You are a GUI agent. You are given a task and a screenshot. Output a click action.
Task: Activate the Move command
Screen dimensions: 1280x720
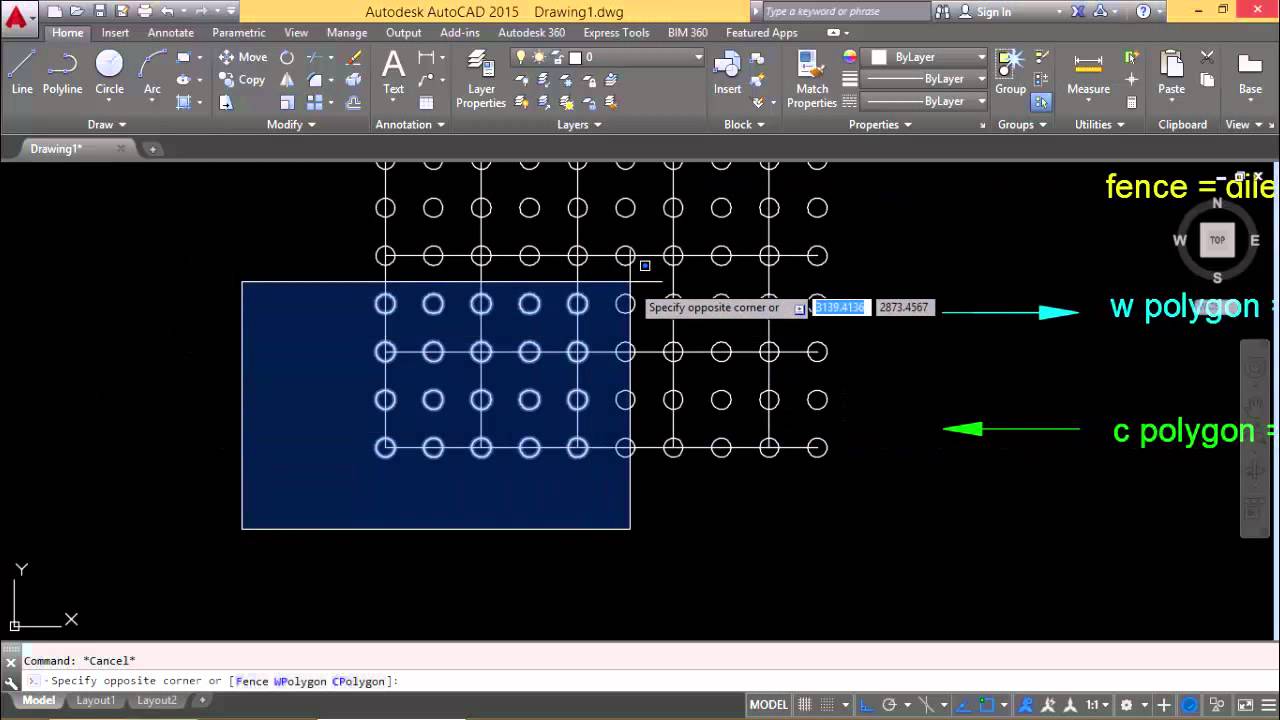(x=243, y=57)
